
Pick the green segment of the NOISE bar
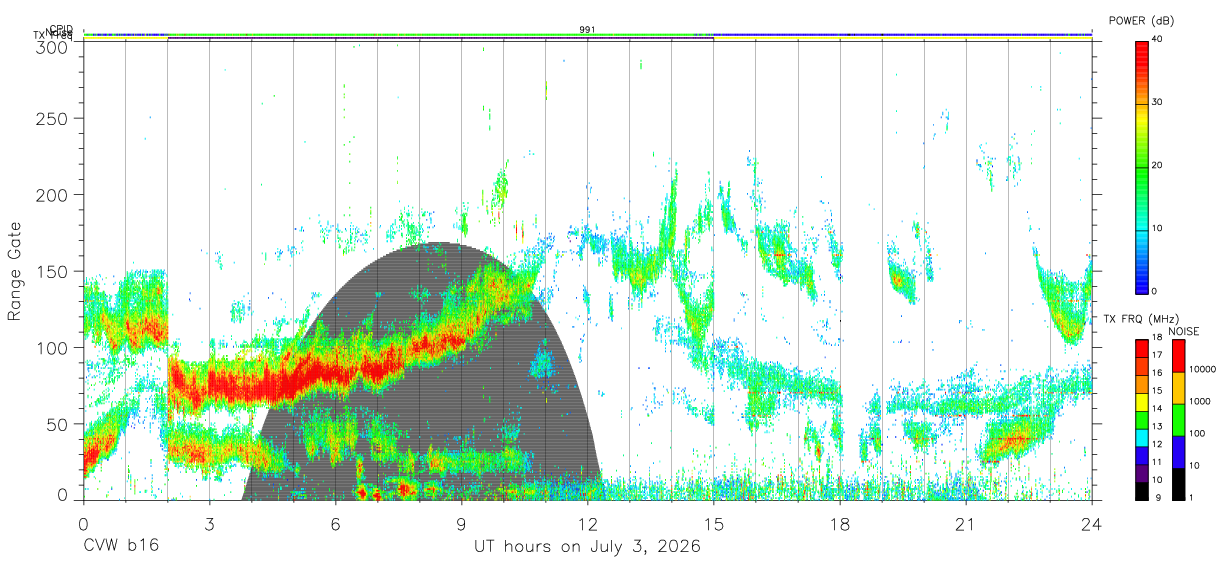(1178, 420)
